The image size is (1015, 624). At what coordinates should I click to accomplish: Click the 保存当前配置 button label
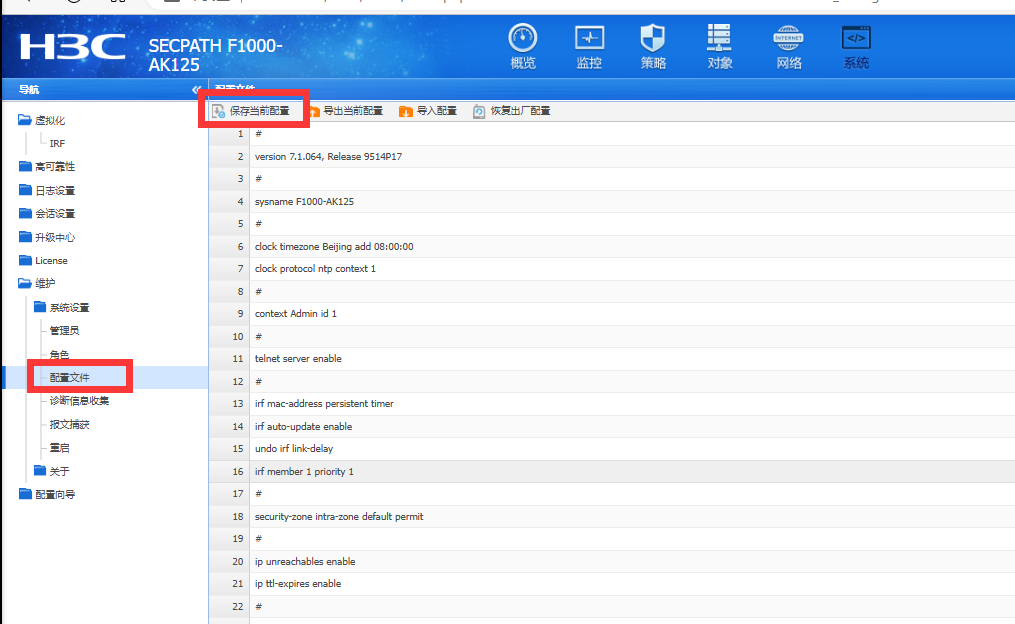click(260, 111)
